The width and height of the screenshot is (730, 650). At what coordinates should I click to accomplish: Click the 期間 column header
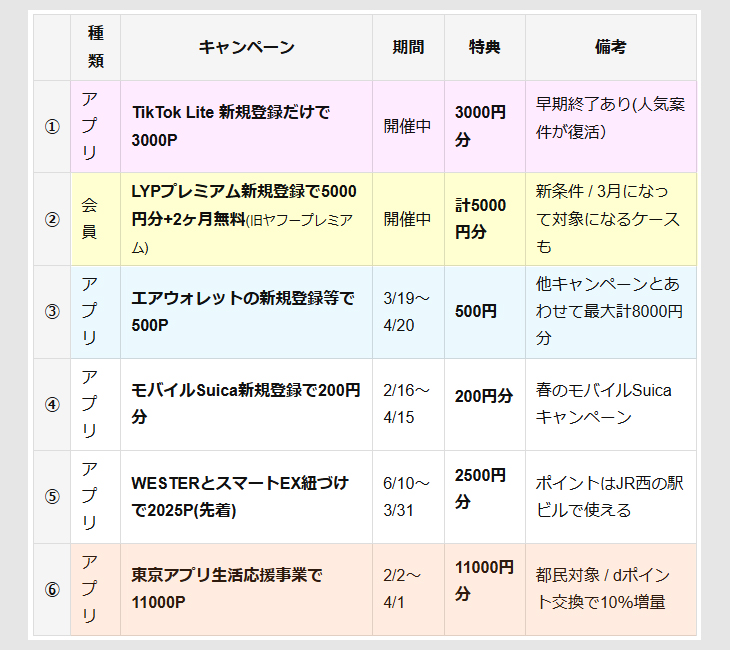[408, 47]
